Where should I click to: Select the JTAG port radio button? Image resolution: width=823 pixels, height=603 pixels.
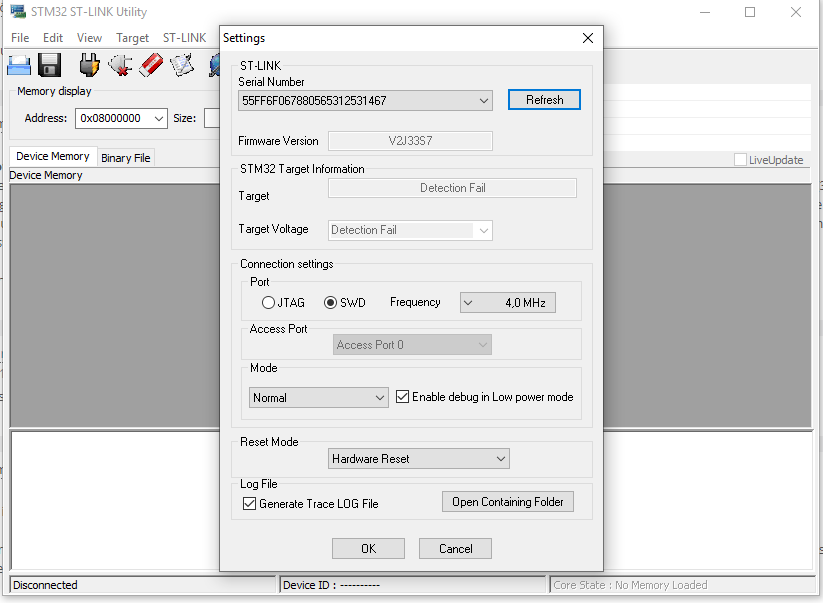tap(268, 303)
